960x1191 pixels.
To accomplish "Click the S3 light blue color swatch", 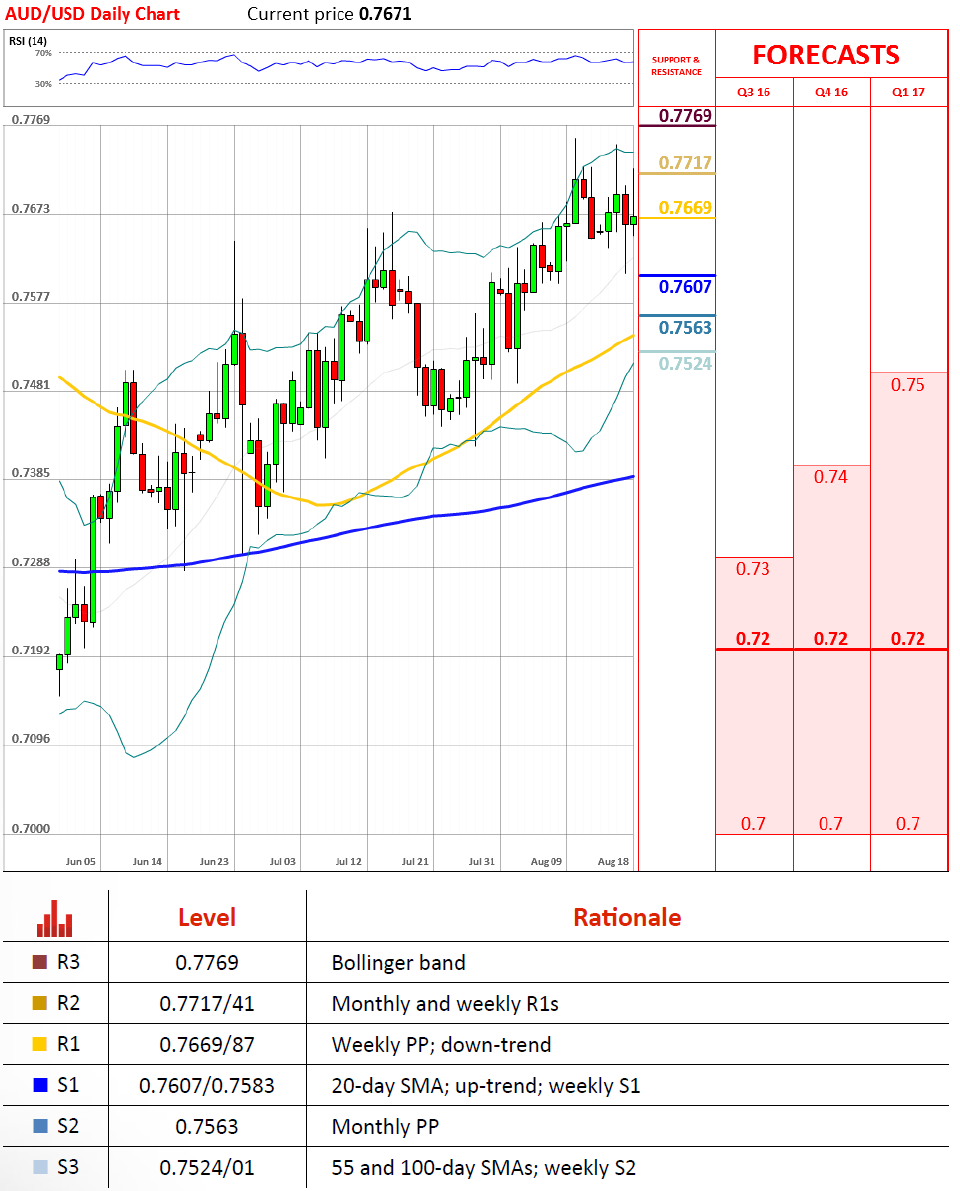I will pyautogui.click(x=40, y=1167).
